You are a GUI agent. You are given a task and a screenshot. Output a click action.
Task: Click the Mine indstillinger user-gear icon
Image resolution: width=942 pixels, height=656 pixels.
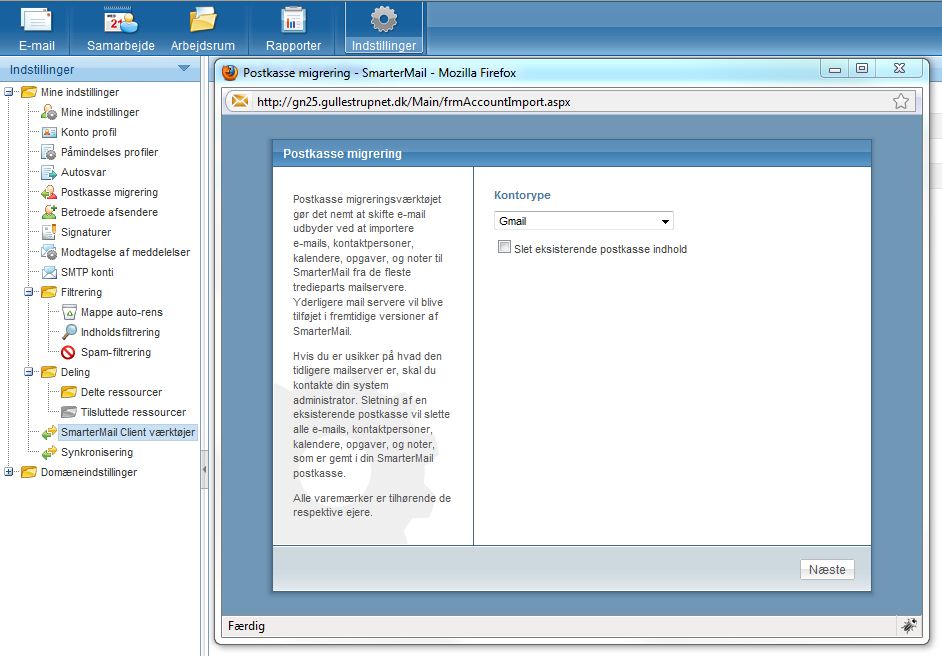point(49,112)
